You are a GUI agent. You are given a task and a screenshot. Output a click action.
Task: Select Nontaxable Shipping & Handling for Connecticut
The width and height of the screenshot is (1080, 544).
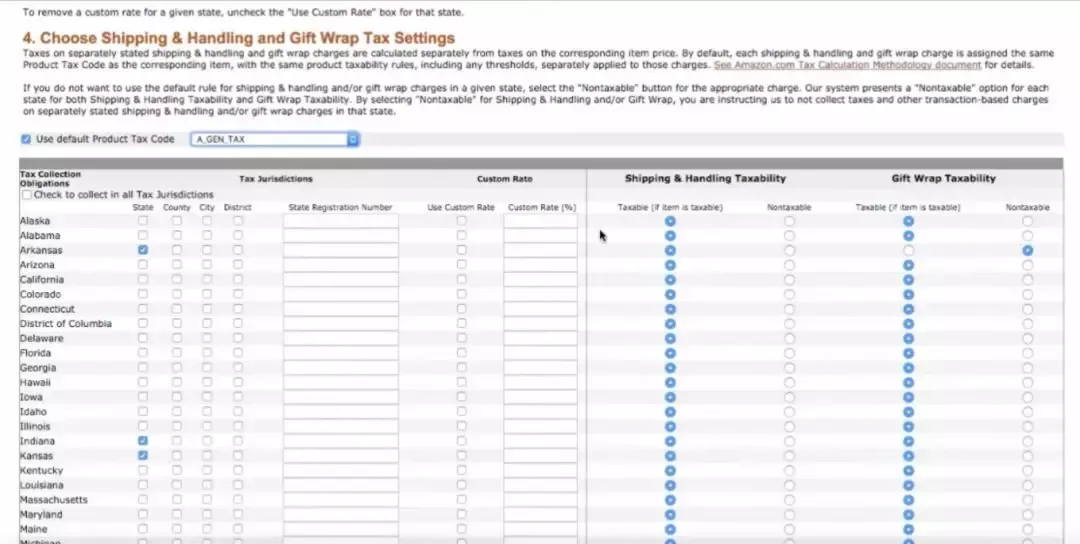pos(789,309)
